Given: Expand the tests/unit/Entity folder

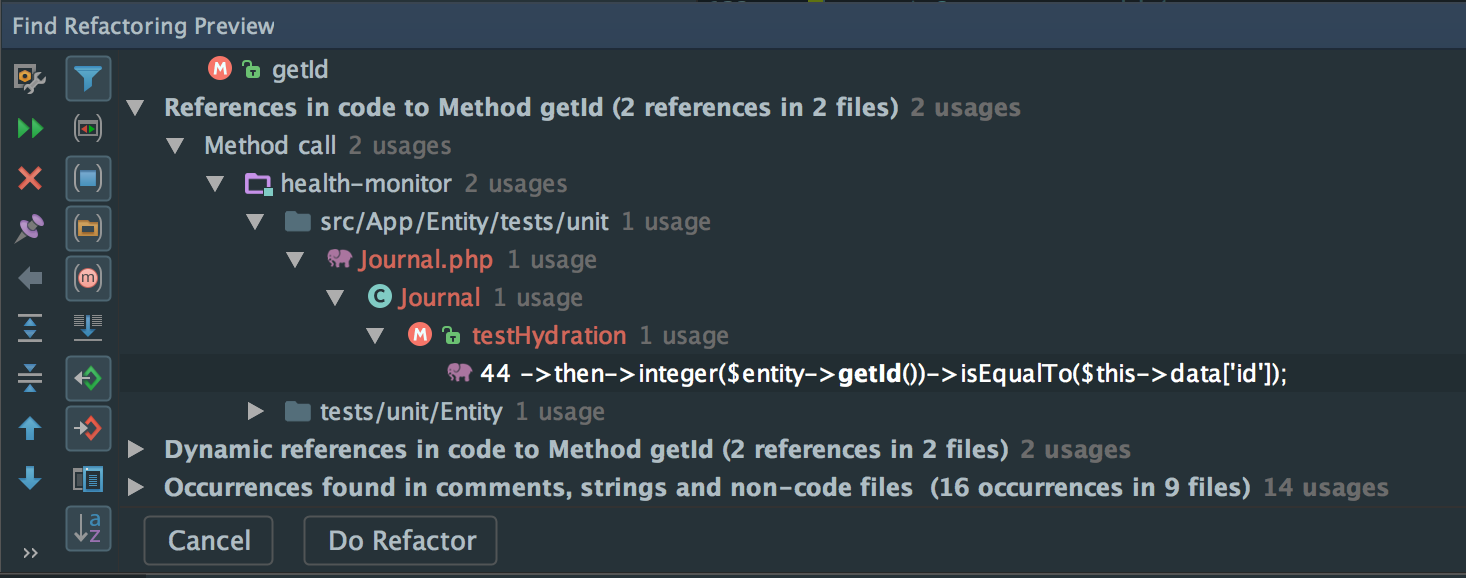Looking at the screenshot, I should click(x=255, y=411).
